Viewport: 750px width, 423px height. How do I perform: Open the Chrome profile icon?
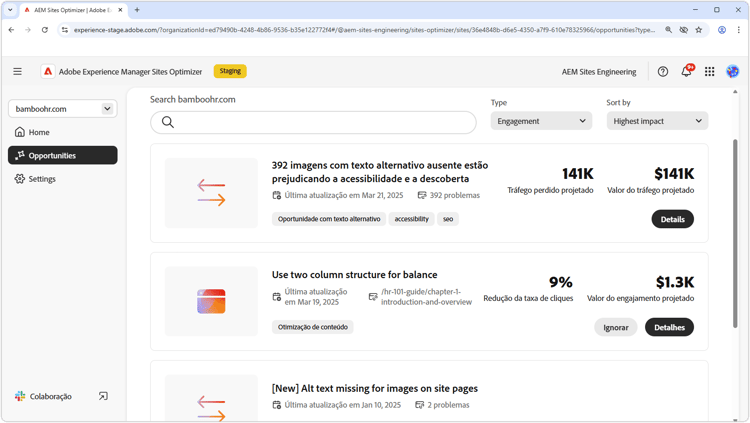[722, 30]
